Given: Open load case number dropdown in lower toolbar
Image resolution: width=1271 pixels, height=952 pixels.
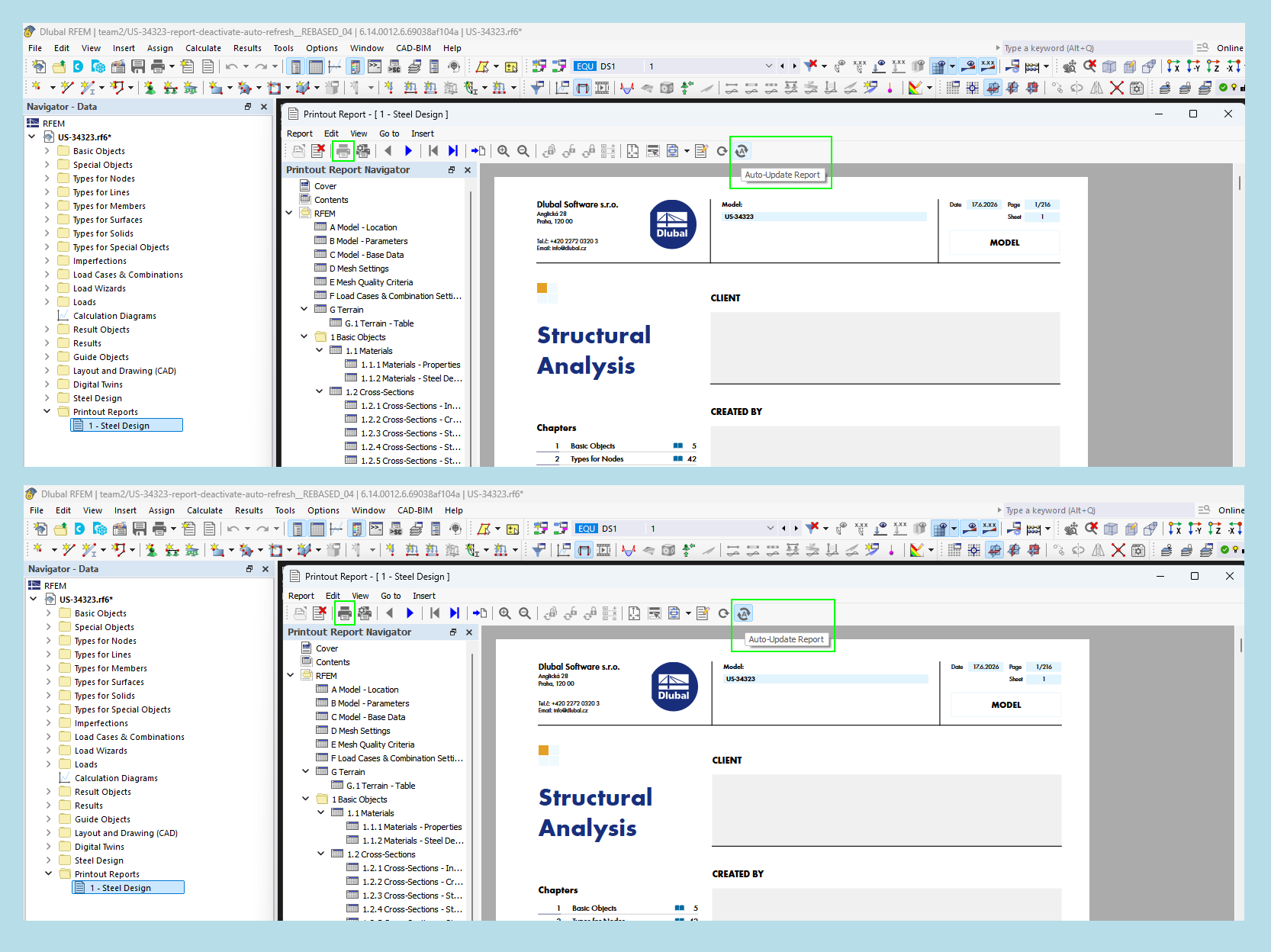Looking at the screenshot, I should click(770, 529).
